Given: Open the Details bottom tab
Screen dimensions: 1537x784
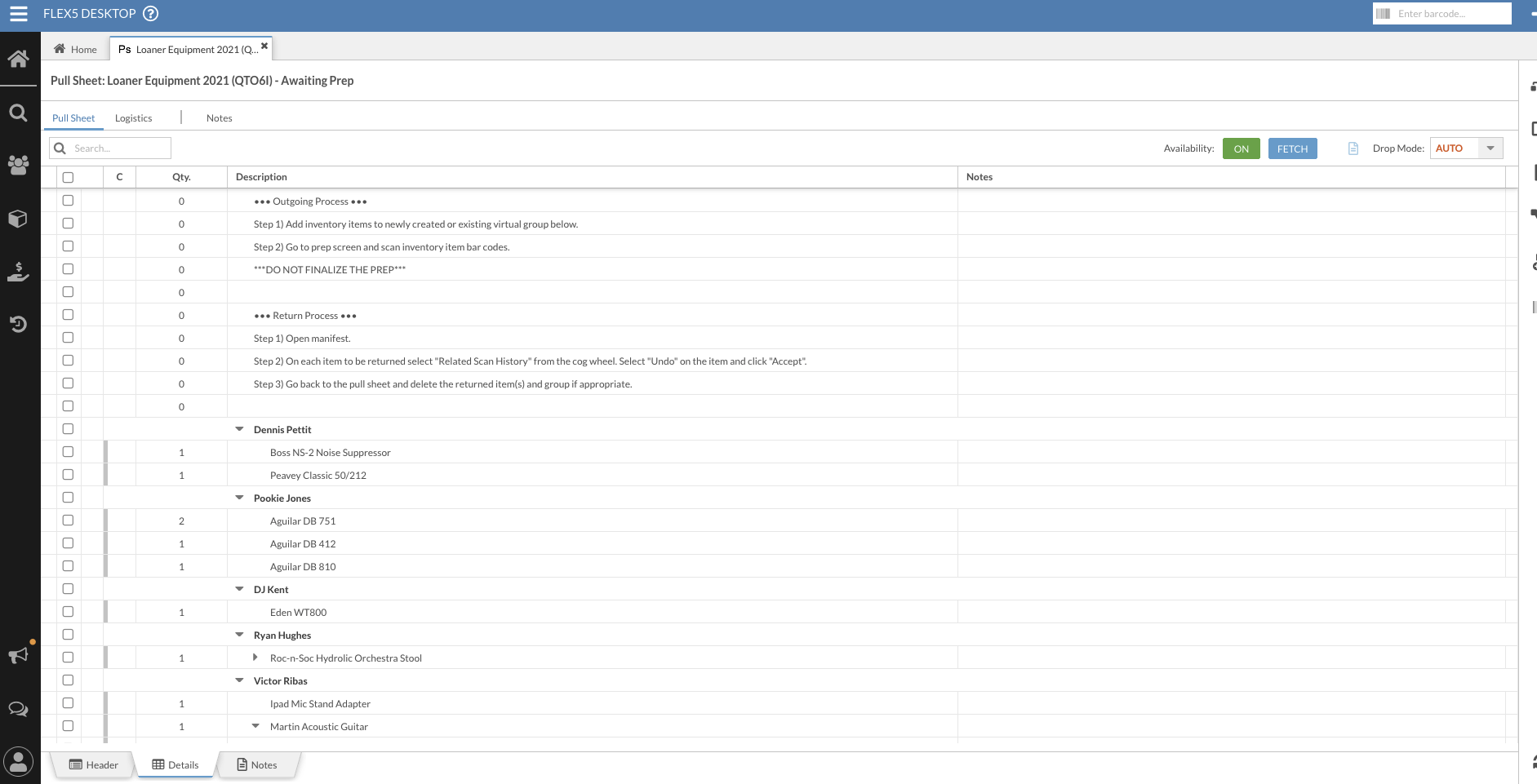Looking at the screenshot, I should pyautogui.click(x=175, y=764).
